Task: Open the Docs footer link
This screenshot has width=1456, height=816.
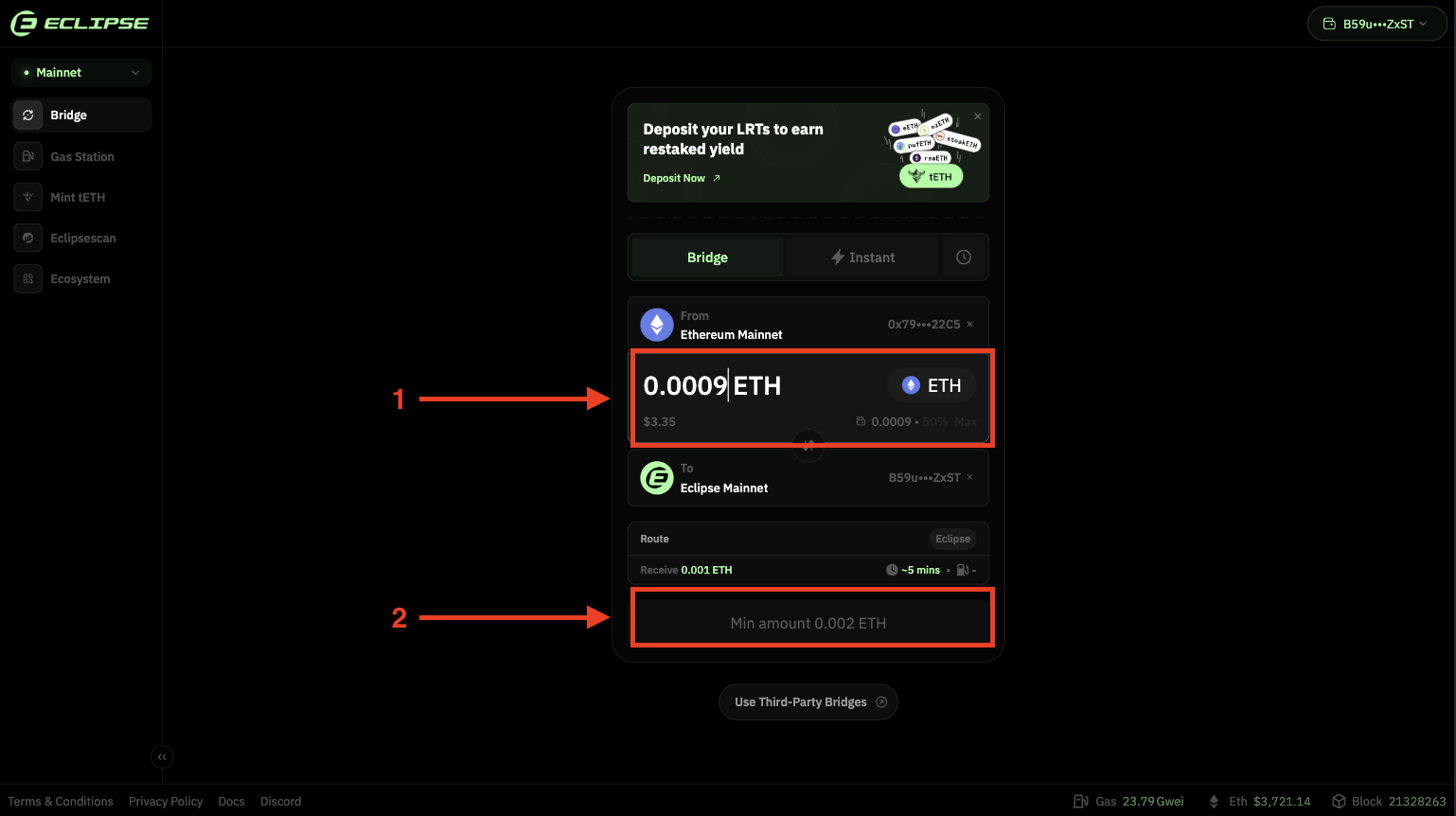Action: coord(231,801)
